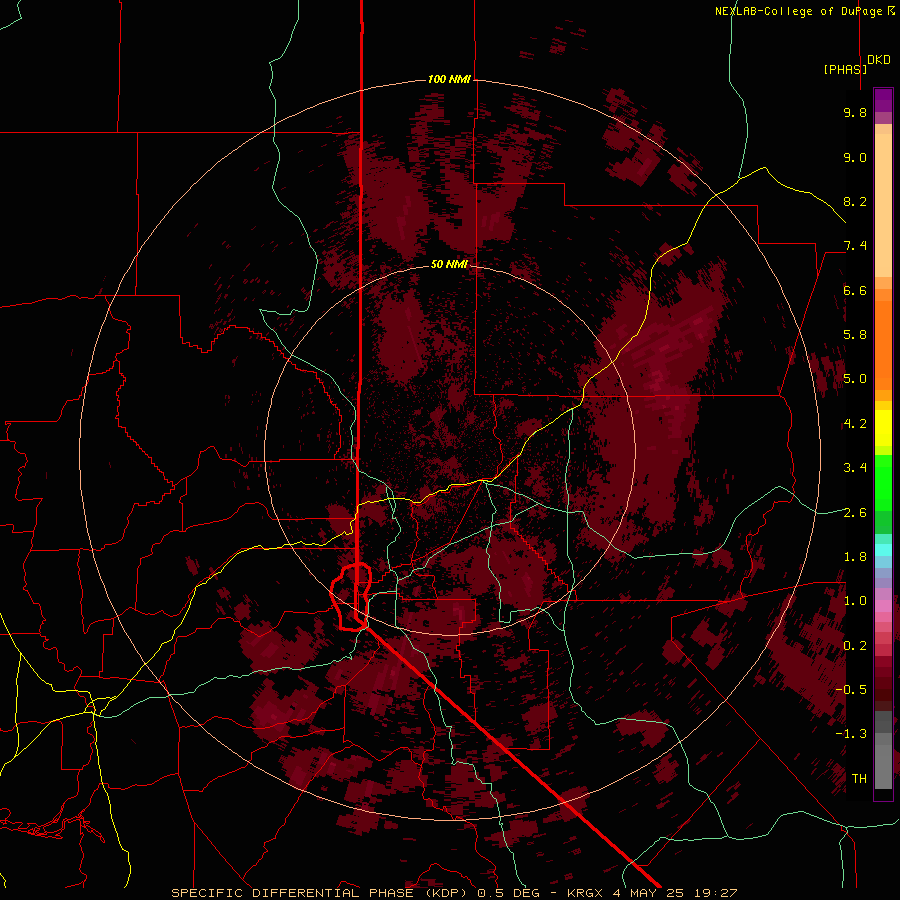Click the 5.8 value on the color scale
Viewport: 900px width, 900px height.
pyautogui.click(x=855, y=335)
